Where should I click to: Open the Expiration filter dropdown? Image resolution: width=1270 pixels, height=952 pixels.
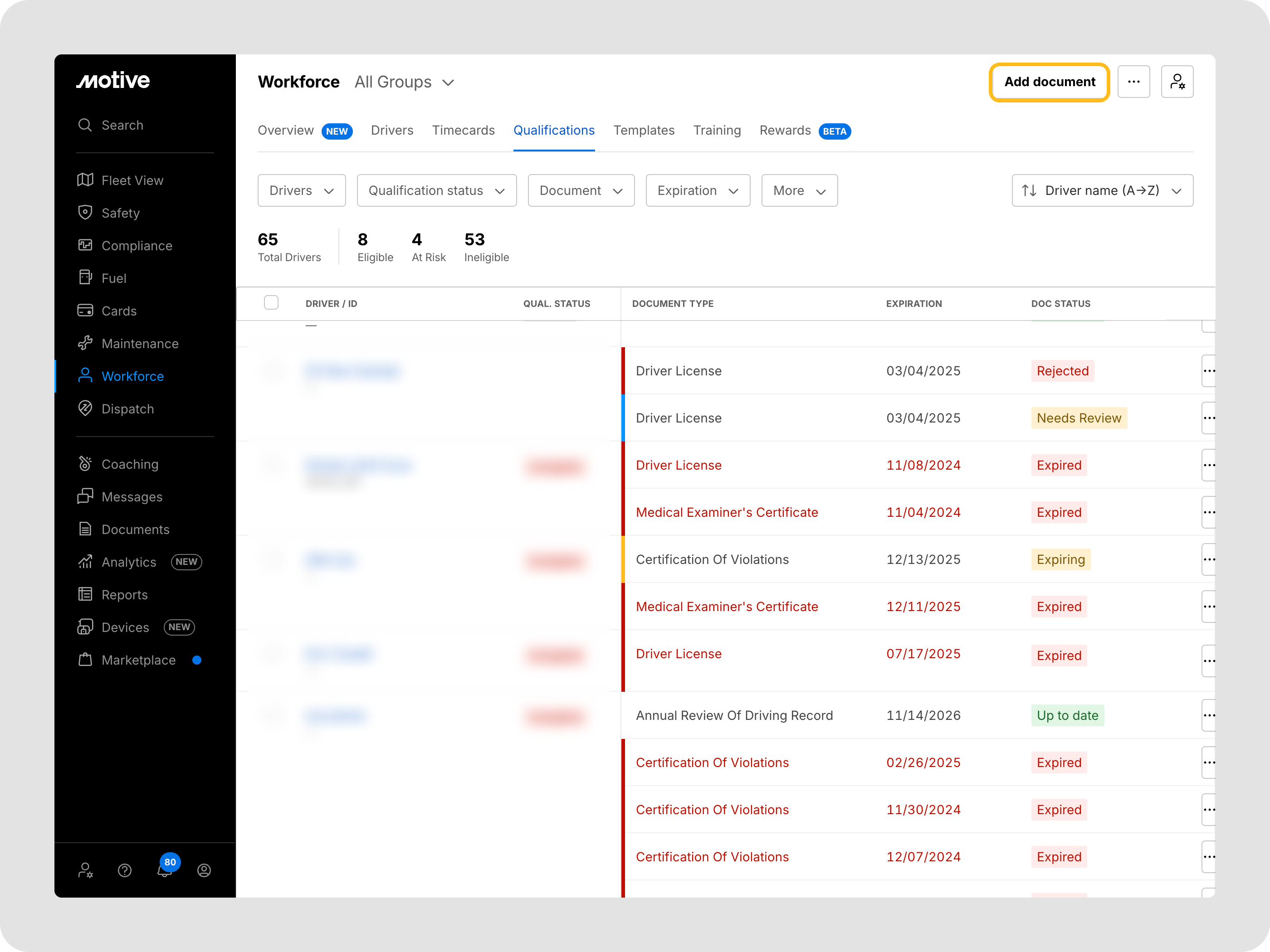(x=697, y=190)
